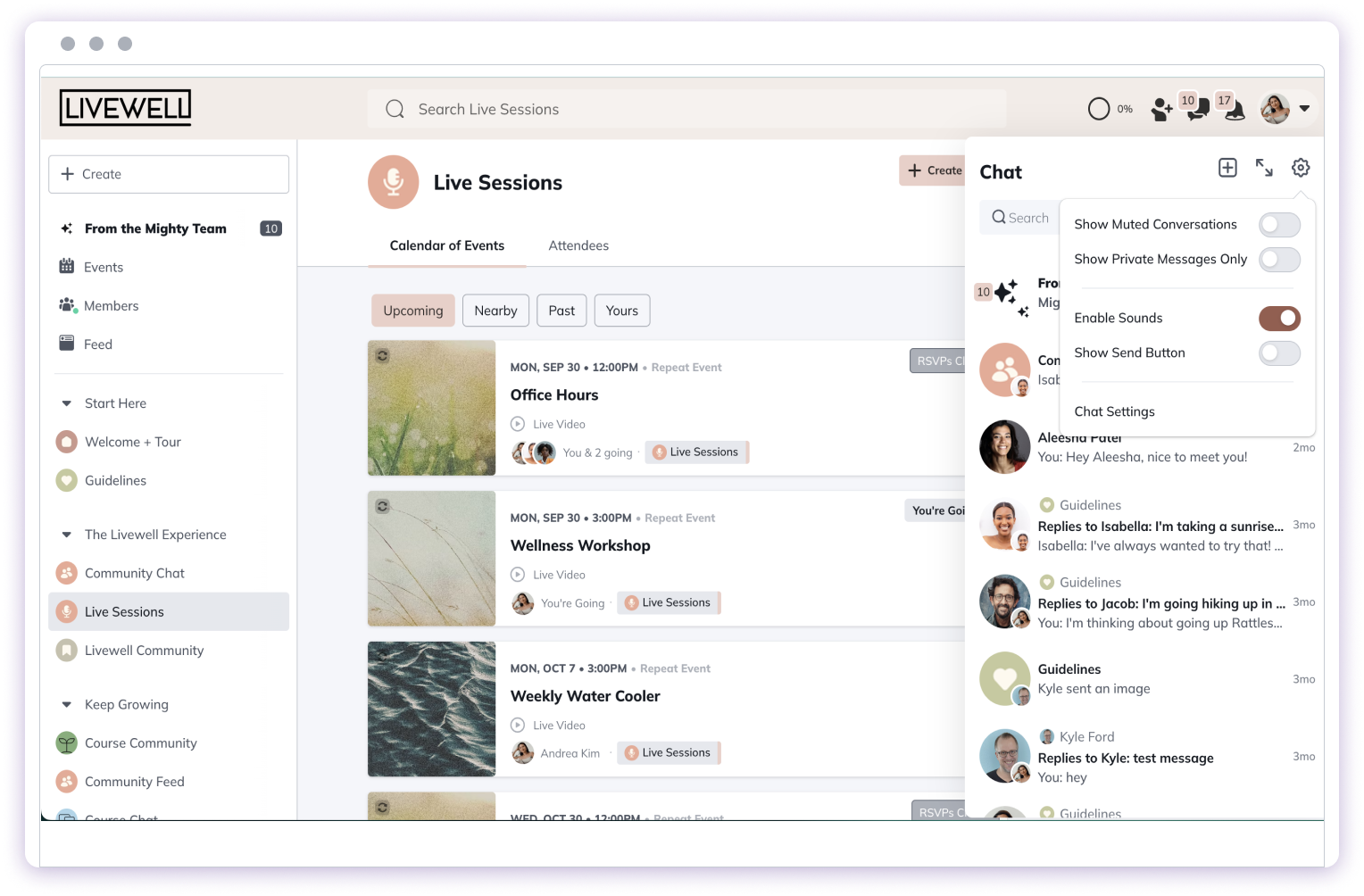This screenshot has height=896, width=1364.
Task: Open the chat settings gear icon
Action: [x=1301, y=168]
